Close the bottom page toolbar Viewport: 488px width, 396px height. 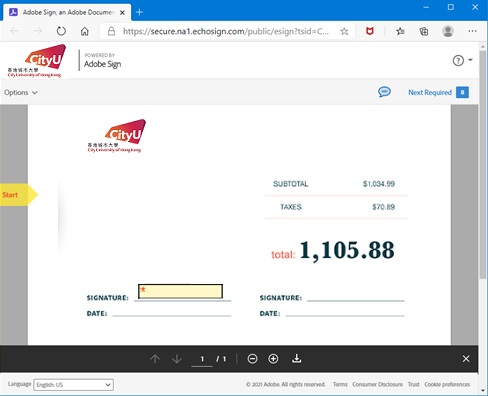coord(466,359)
